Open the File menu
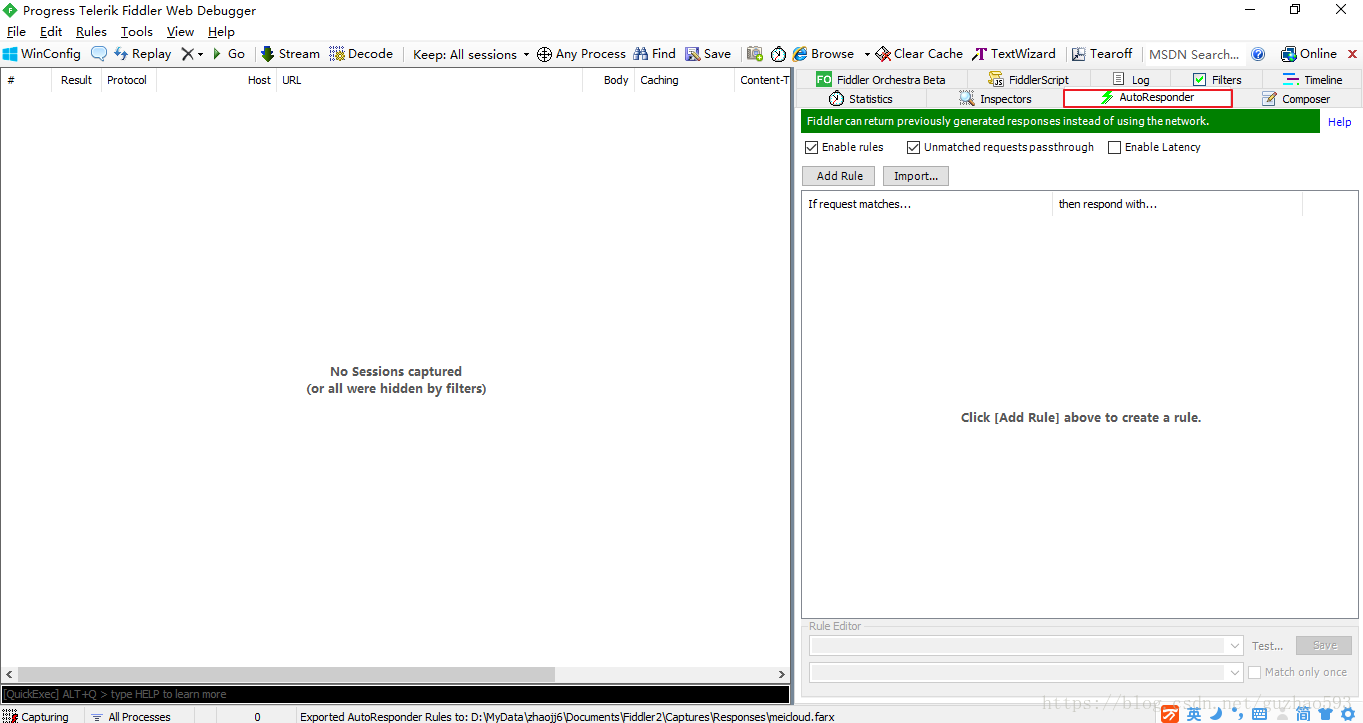The height and width of the screenshot is (723, 1363). tap(16, 32)
